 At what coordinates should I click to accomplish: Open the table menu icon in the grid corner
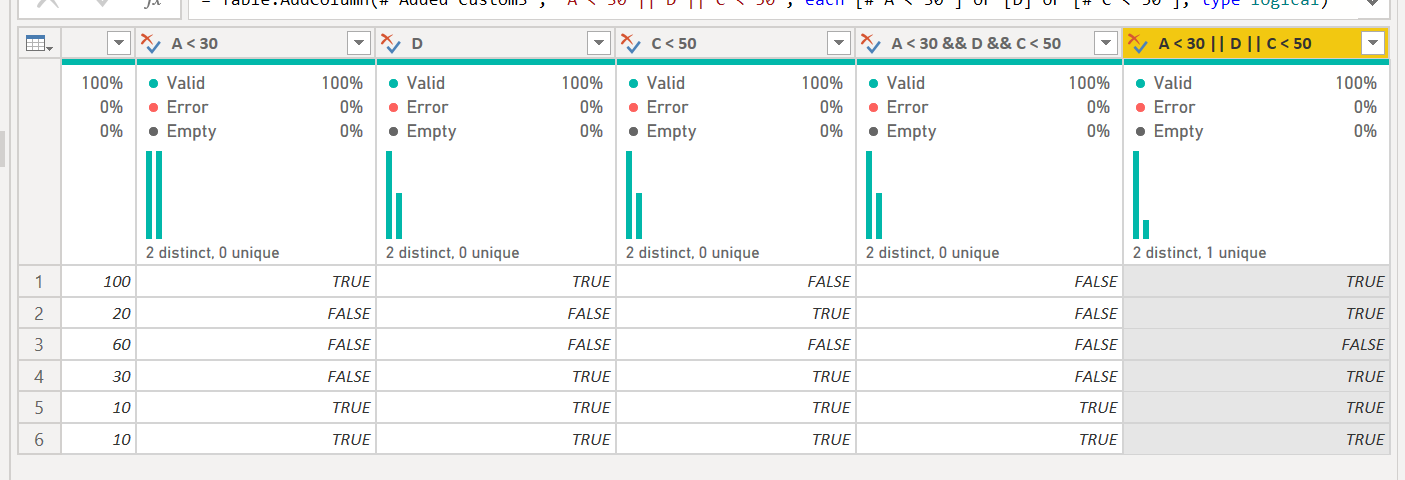pyautogui.click(x=39, y=43)
